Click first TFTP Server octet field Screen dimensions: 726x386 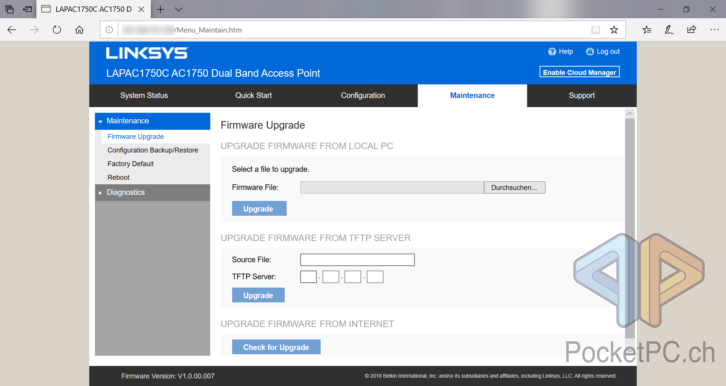pyautogui.click(x=308, y=277)
